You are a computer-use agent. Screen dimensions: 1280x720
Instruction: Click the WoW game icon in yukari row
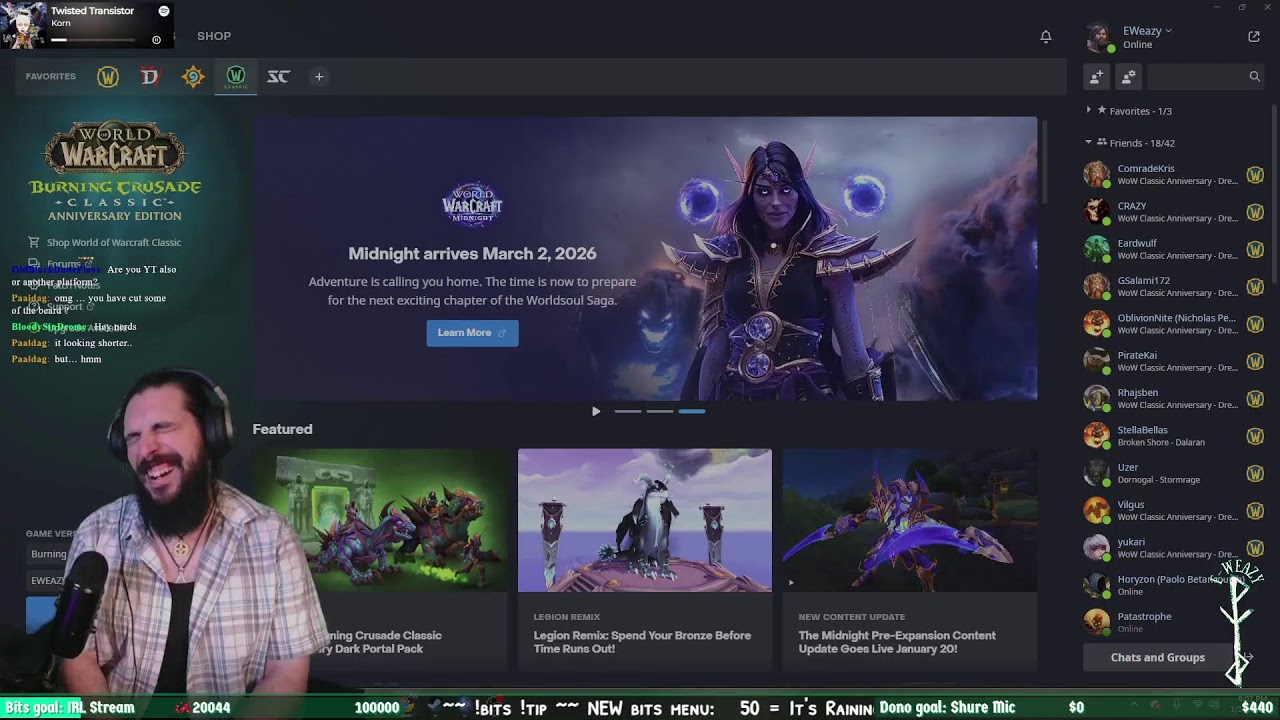pos(1255,548)
